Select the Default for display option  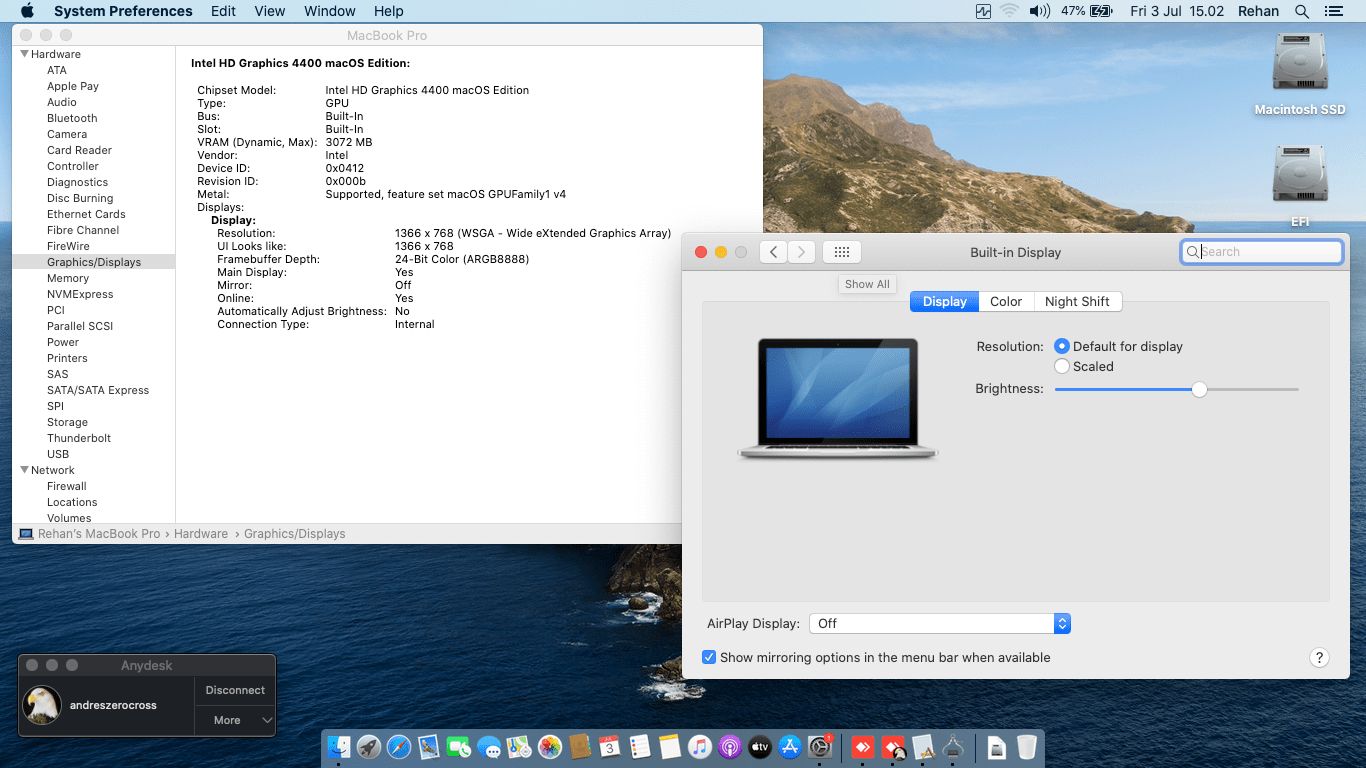(1062, 346)
